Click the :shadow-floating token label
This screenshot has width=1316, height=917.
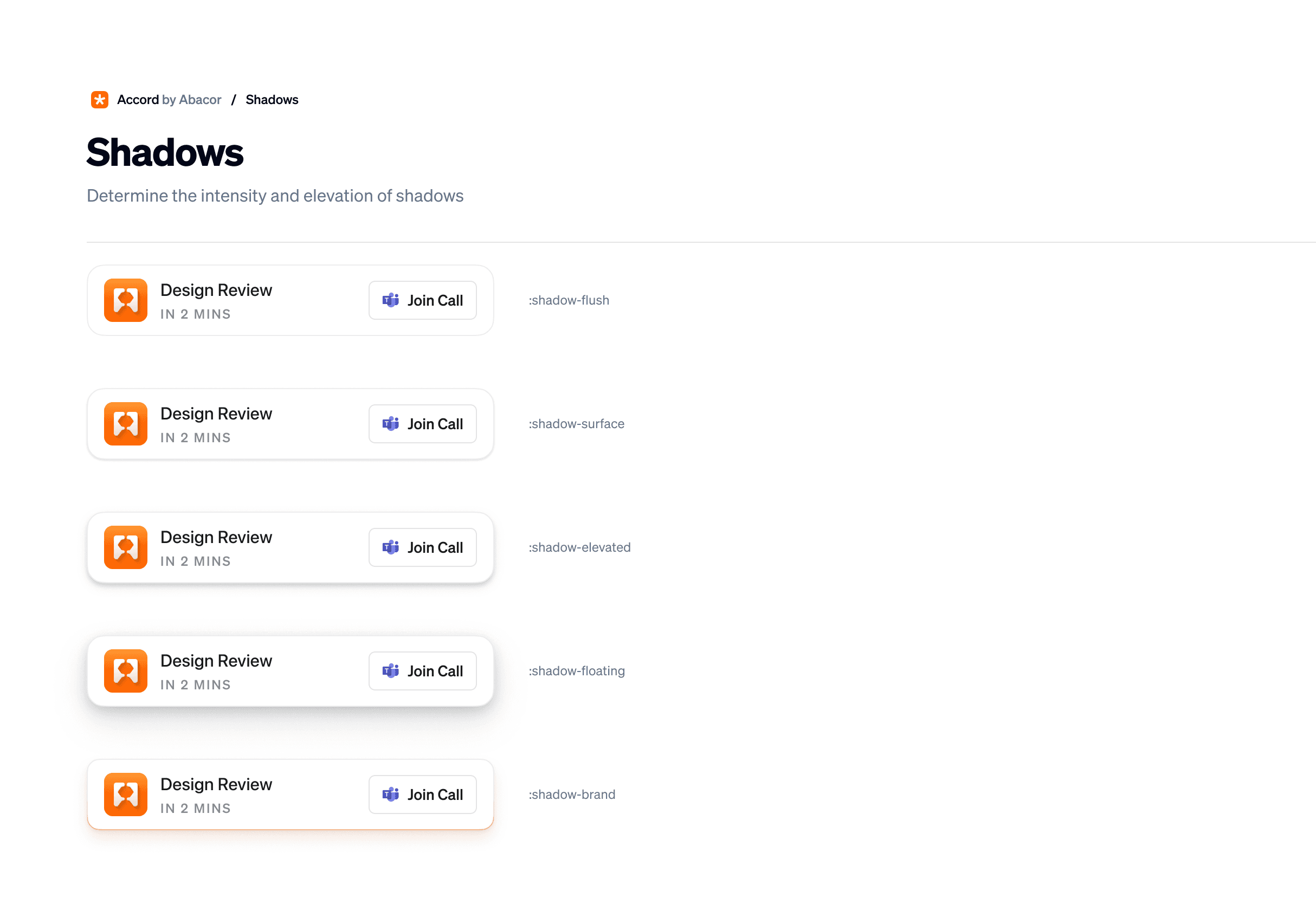point(577,670)
